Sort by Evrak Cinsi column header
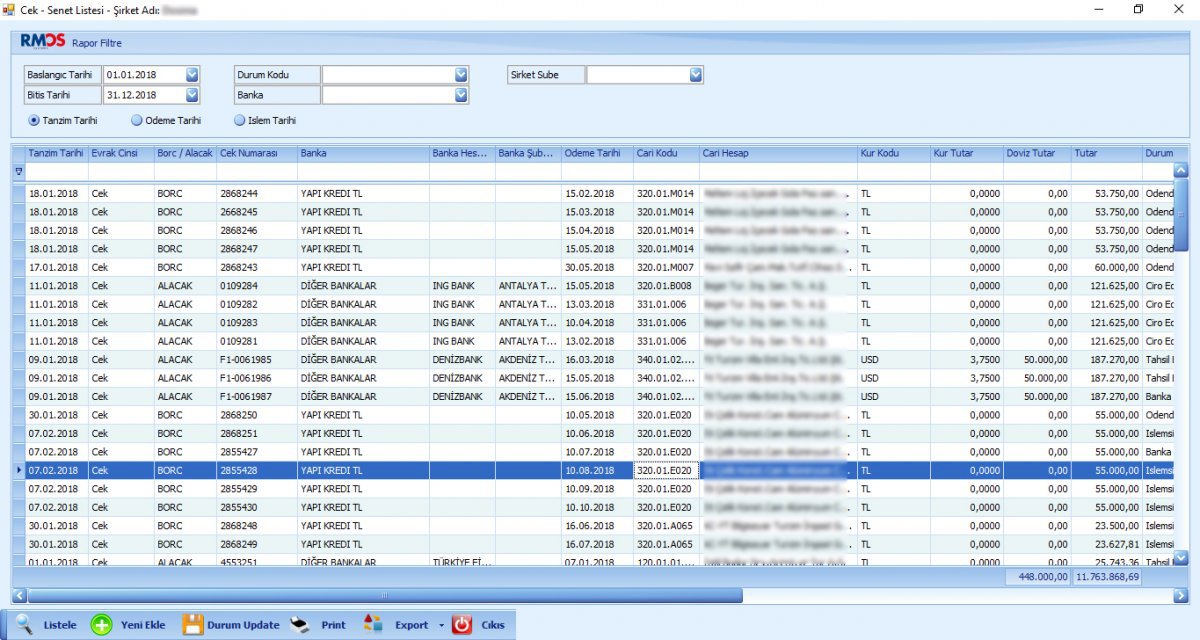1200x640 pixels. [x=121, y=153]
